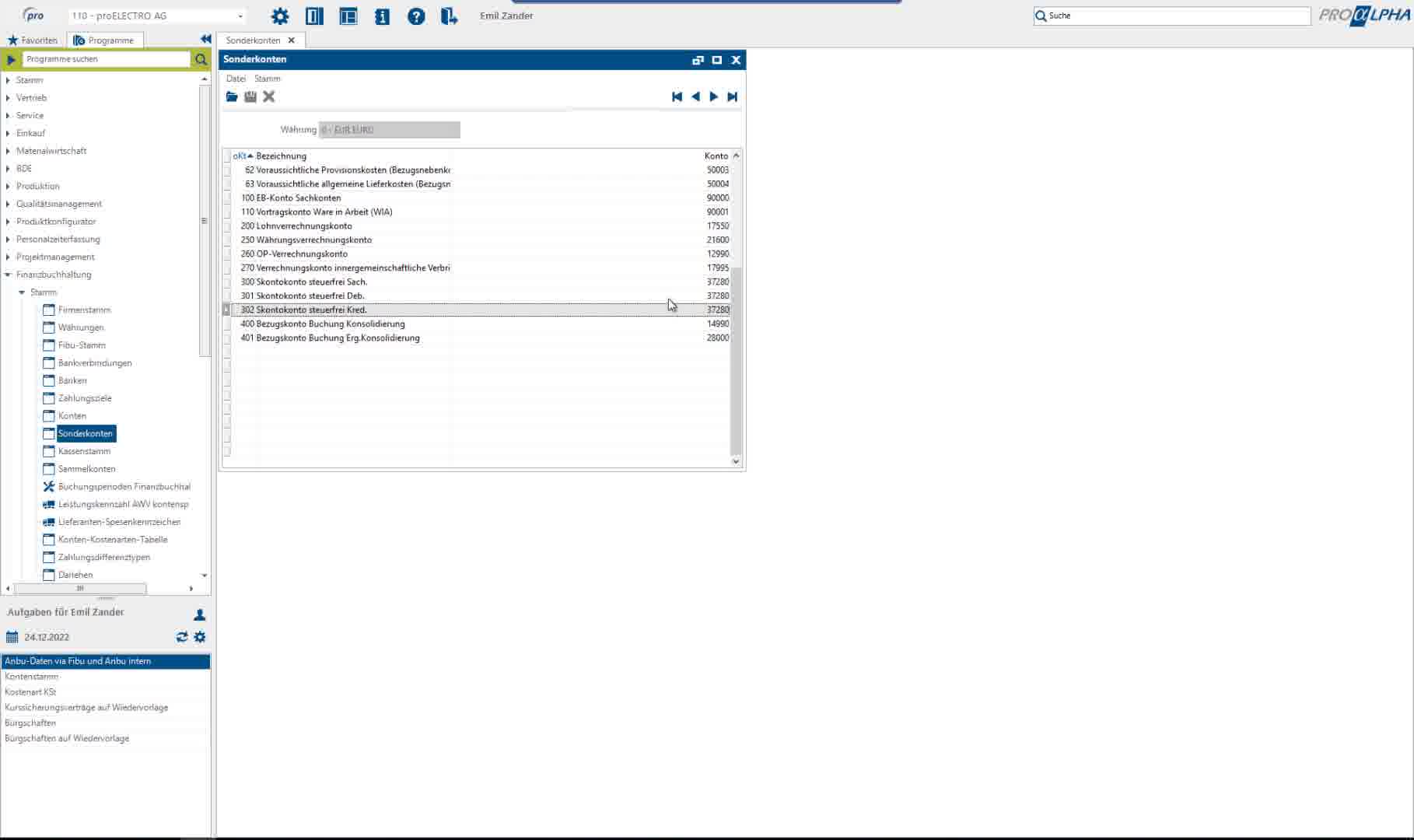The image size is (1414, 840).
Task: Click the program search magnifier icon
Action: pos(201,59)
